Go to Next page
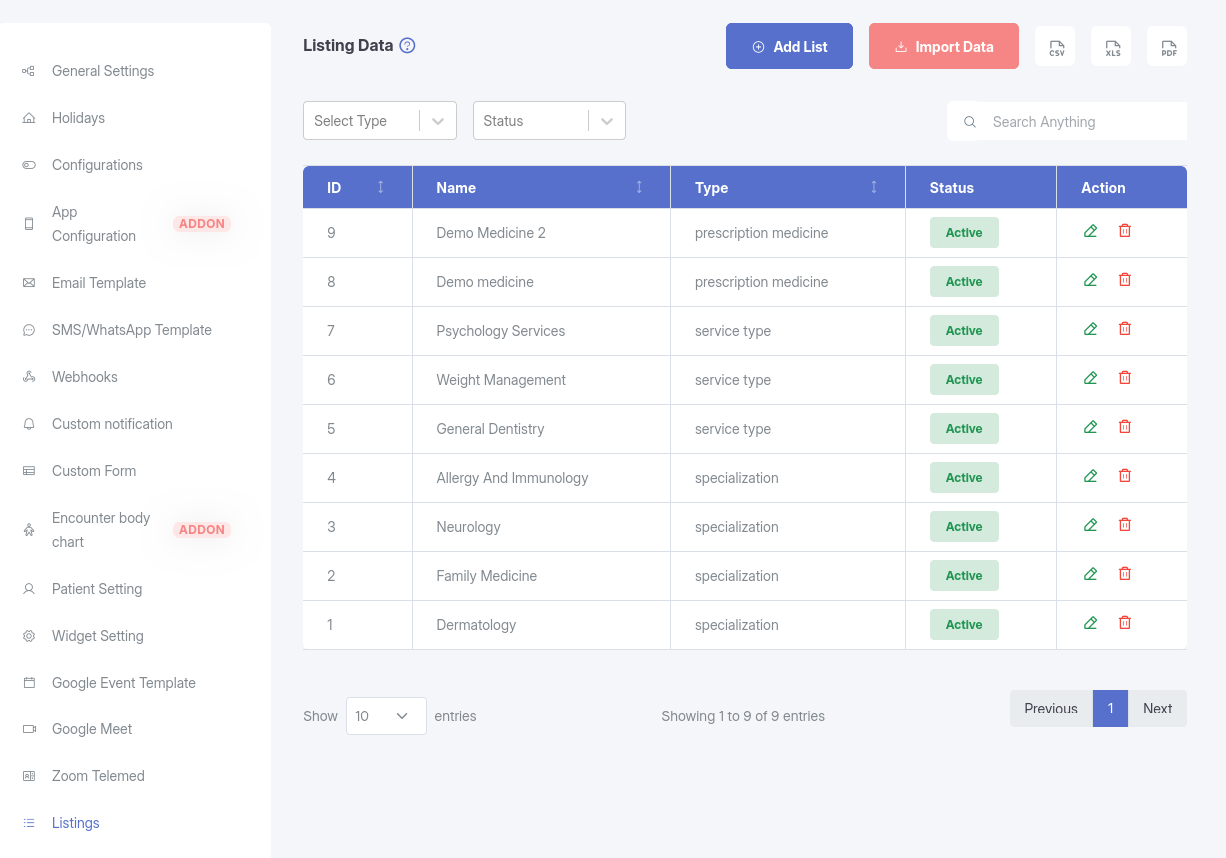1226x858 pixels. tap(1157, 708)
